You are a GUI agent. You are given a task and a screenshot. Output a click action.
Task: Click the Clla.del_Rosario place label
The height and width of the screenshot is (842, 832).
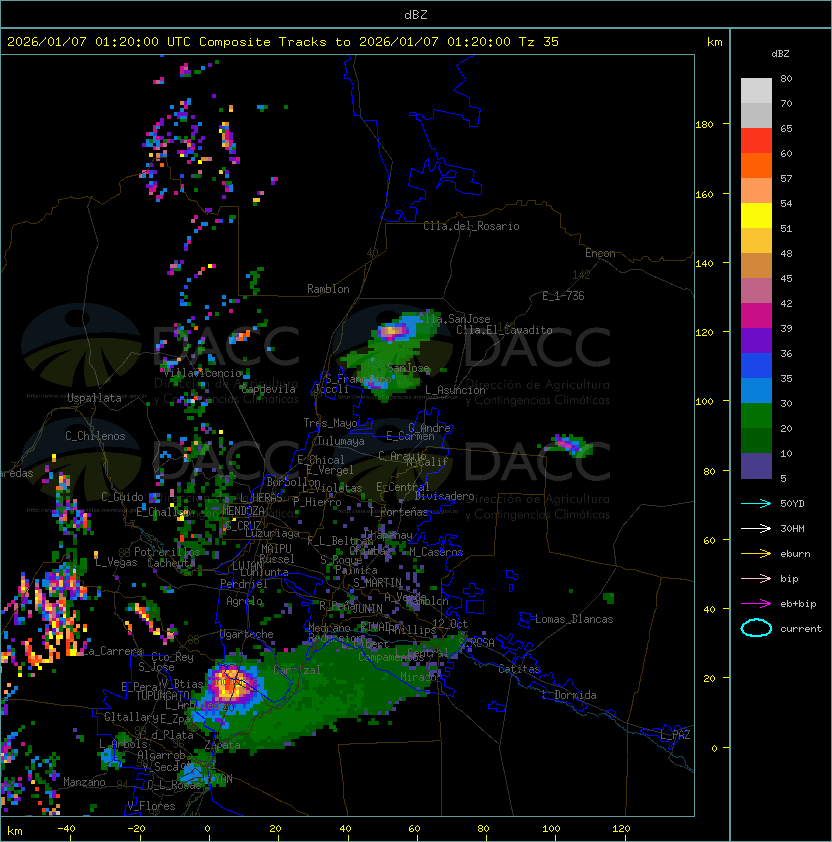pyautogui.click(x=471, y=226)
